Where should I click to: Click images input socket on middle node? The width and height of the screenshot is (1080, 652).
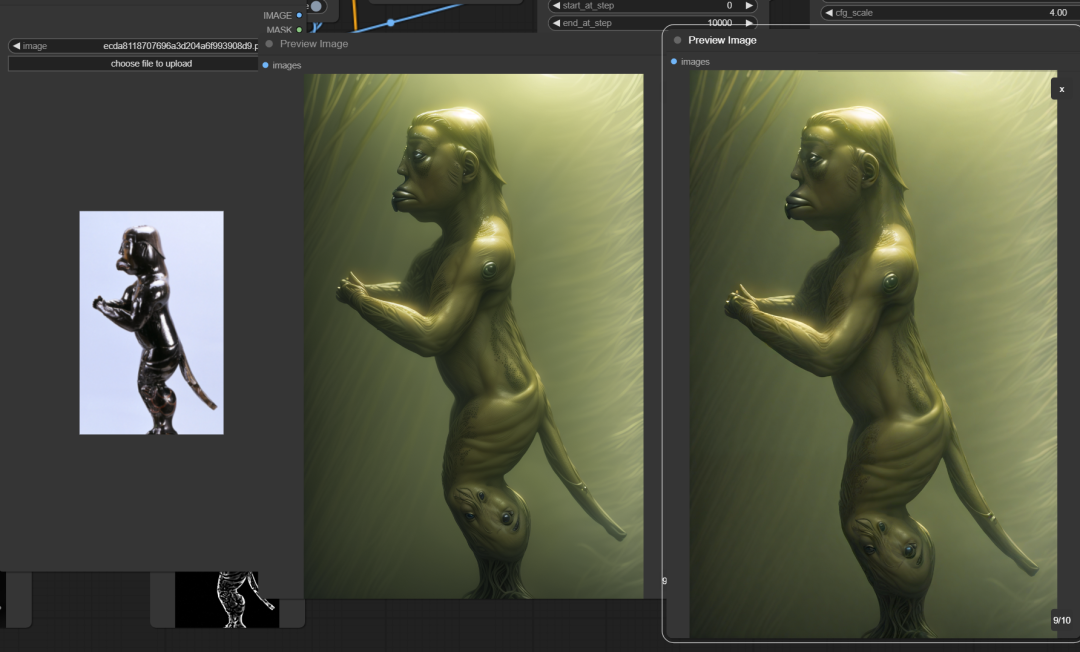(x=265, y=65)
